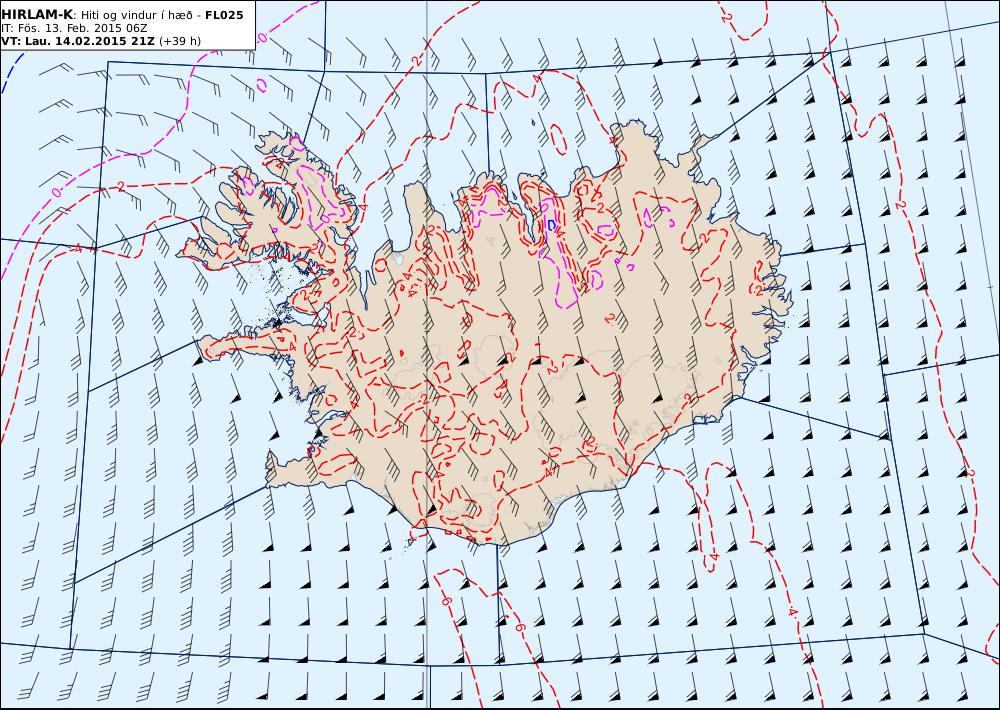Image resolution: width=1000 pixels, height=710 pixels.
Task: Click the HIRLAM-K model title text
Action: 37,15
